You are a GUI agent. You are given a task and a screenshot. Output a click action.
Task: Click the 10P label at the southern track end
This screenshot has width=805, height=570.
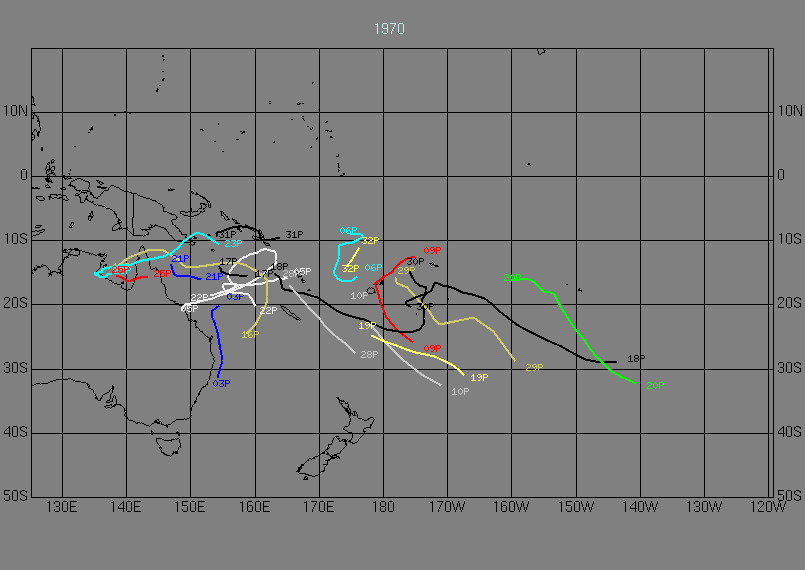(460, 391)
